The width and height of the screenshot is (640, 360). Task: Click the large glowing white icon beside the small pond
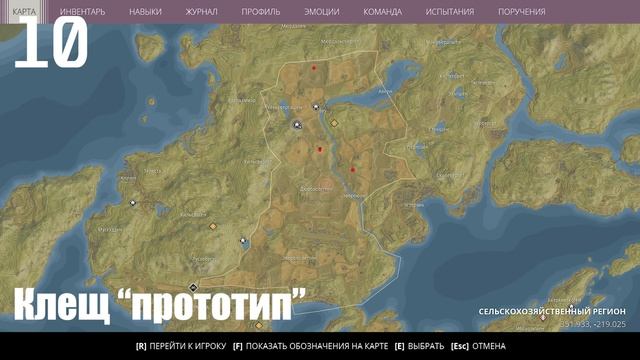[298, 125]
